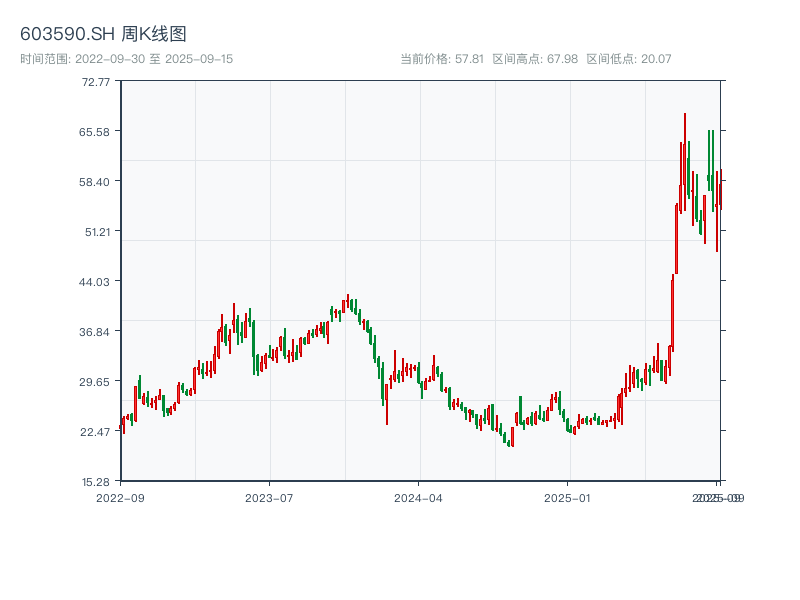Click the y-axis label 72.77
Image resolution: width=800 pixels, height=600 pixels.
(95, 82)
